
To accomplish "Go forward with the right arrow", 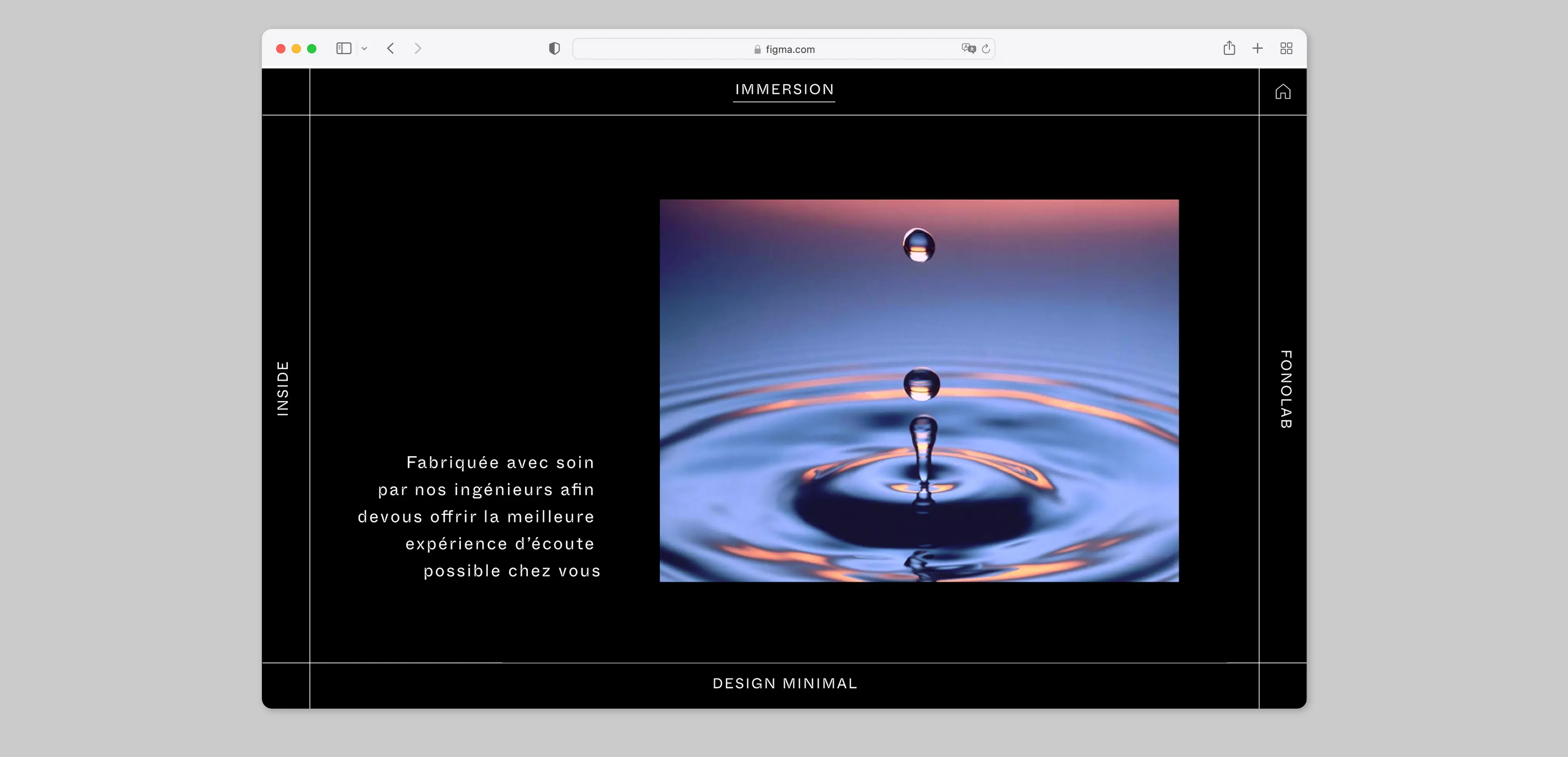I will tap(418, 49).
